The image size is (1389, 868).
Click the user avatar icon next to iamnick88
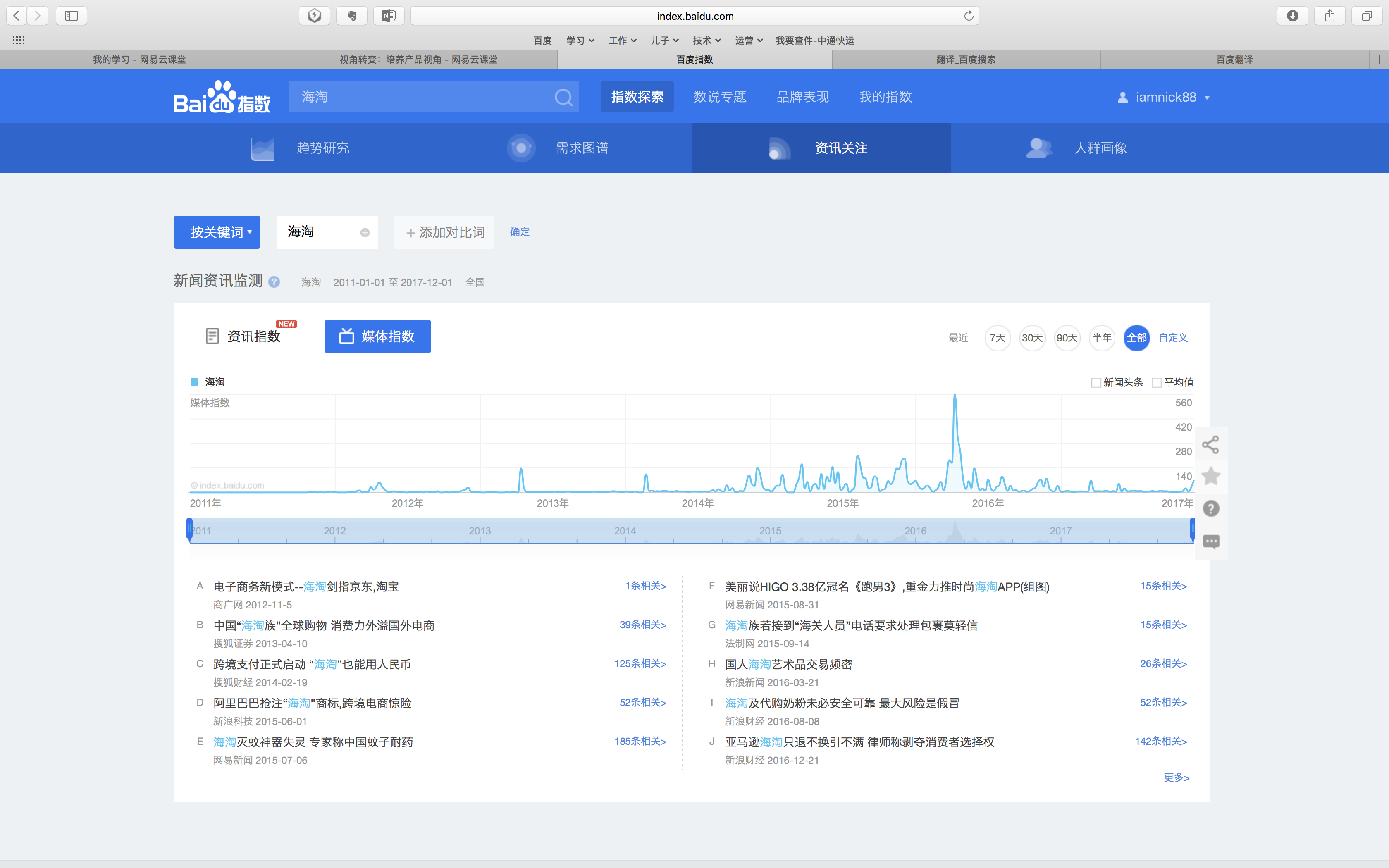(x=1122, y=97)
